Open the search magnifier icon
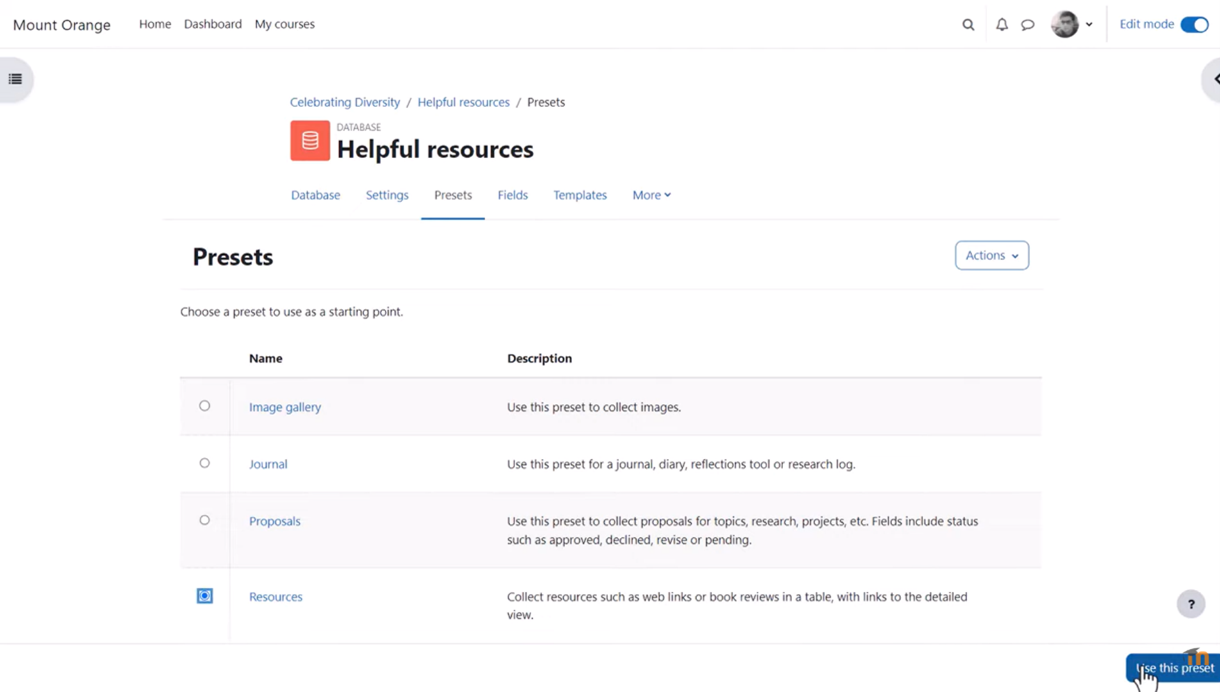Image resolution: width=1220 pixels, height=692 pixels. coord(968,25)
